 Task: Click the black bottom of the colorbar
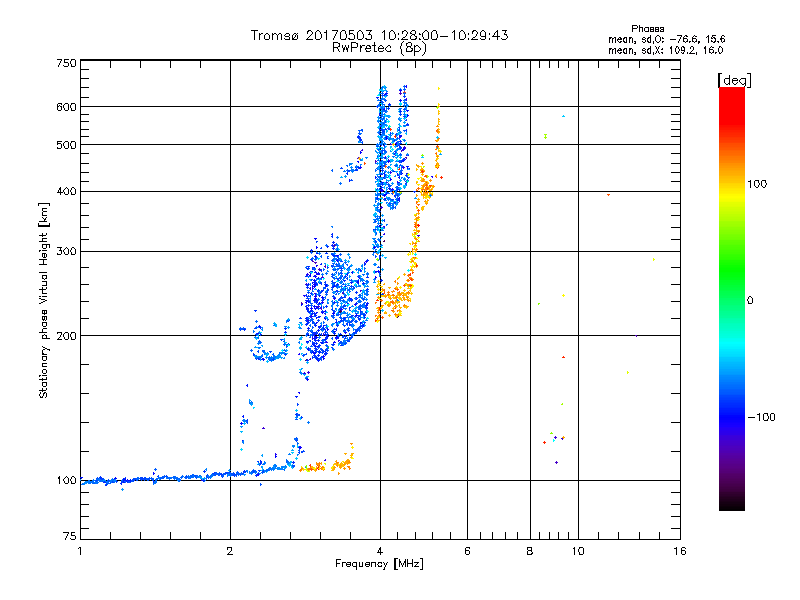click(x=732, y=503)
